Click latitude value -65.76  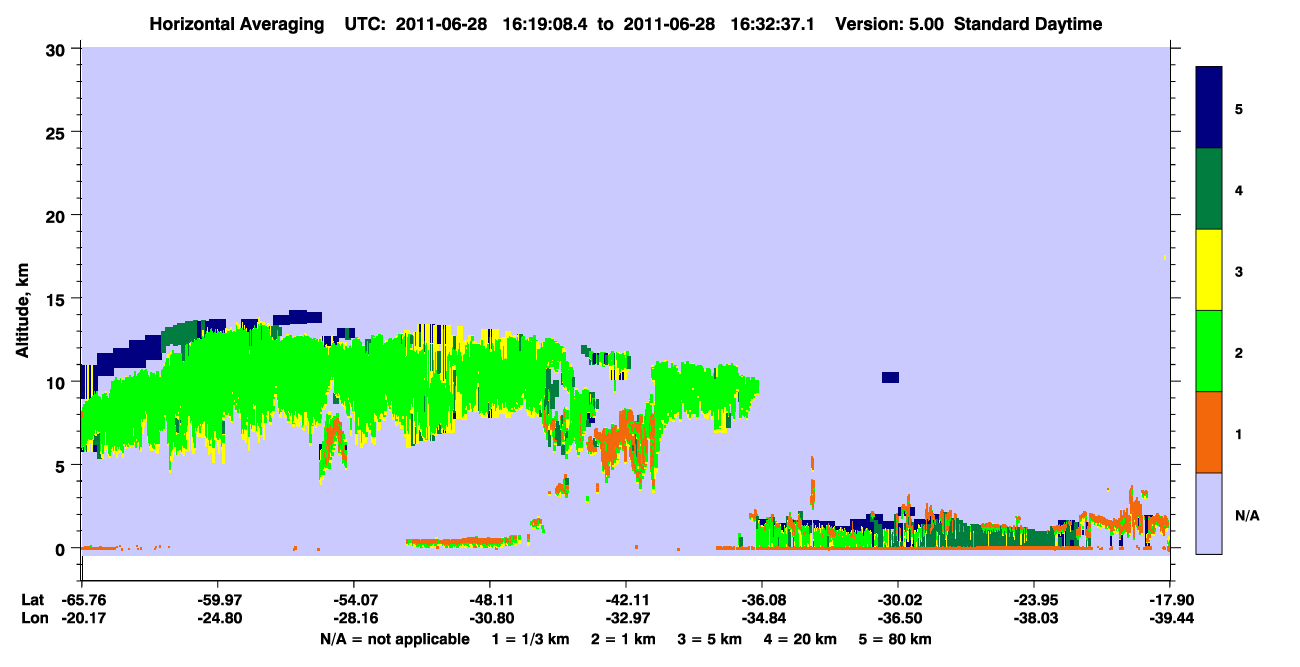(82, 600)
